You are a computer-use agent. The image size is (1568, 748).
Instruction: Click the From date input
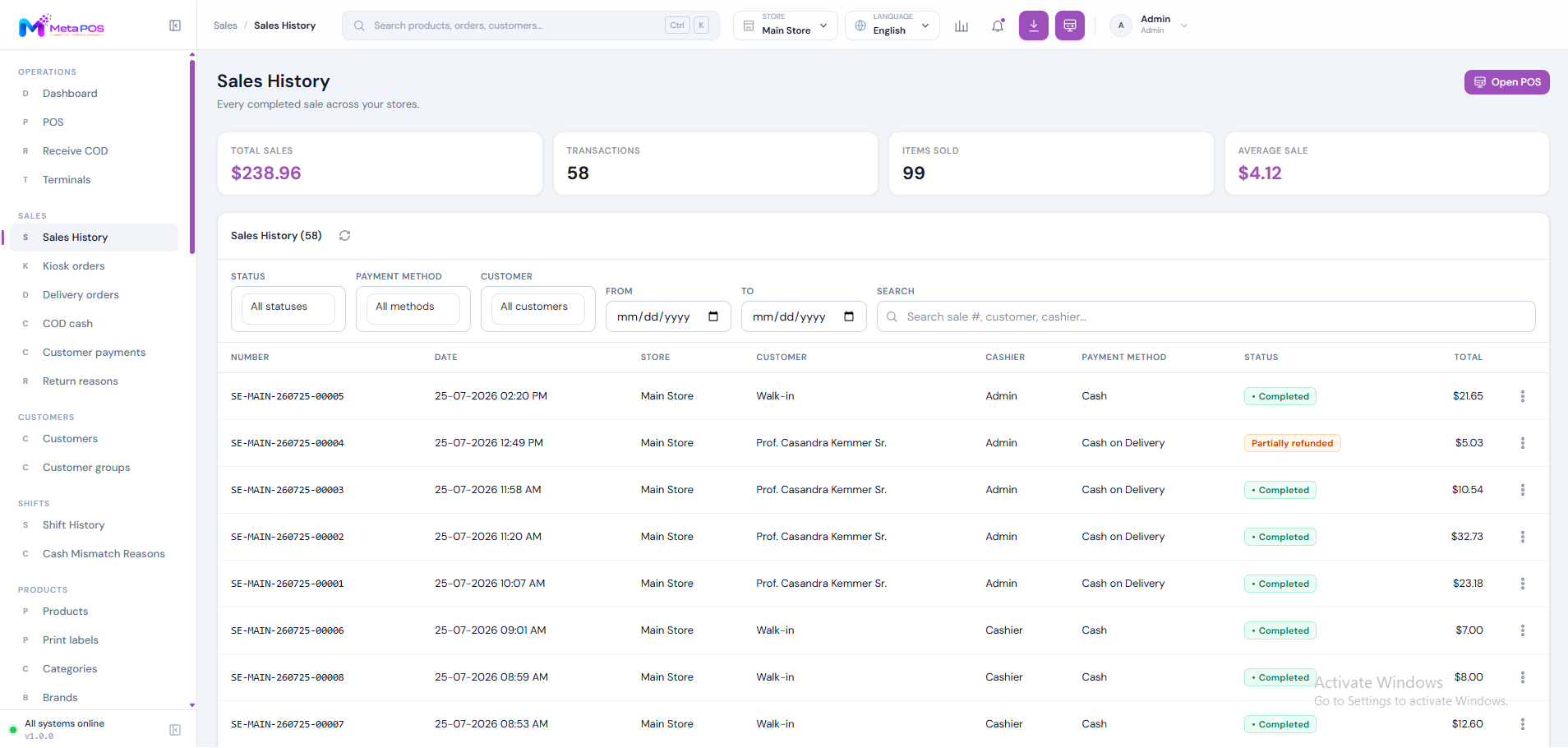click(x=668, y=316)
